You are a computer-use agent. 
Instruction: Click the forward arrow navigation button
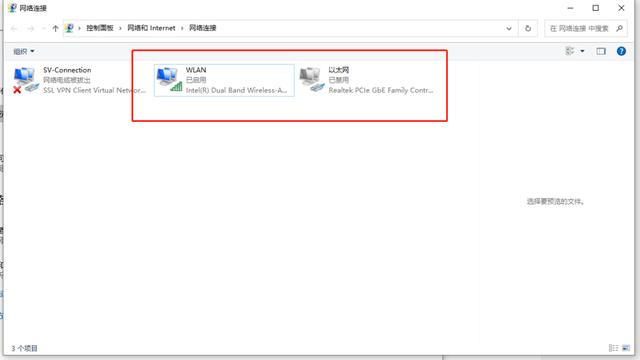click(31, 28)
